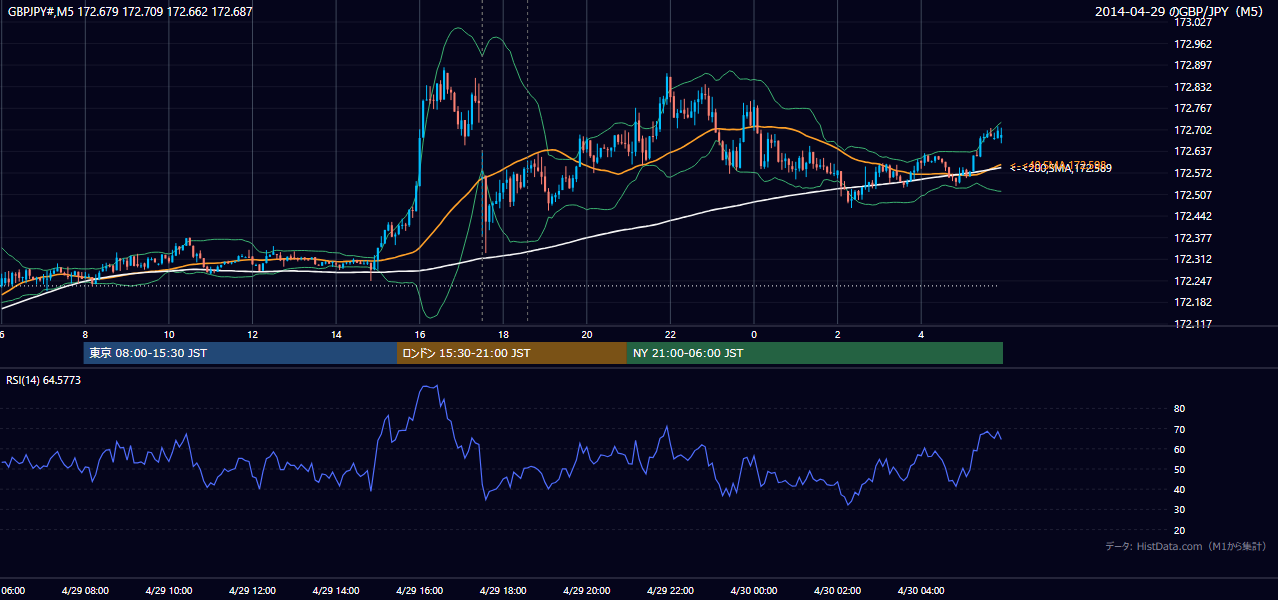
Task: Click hour tick 2 under price chart
Action: pyautogui.click(x=837, y=335)
